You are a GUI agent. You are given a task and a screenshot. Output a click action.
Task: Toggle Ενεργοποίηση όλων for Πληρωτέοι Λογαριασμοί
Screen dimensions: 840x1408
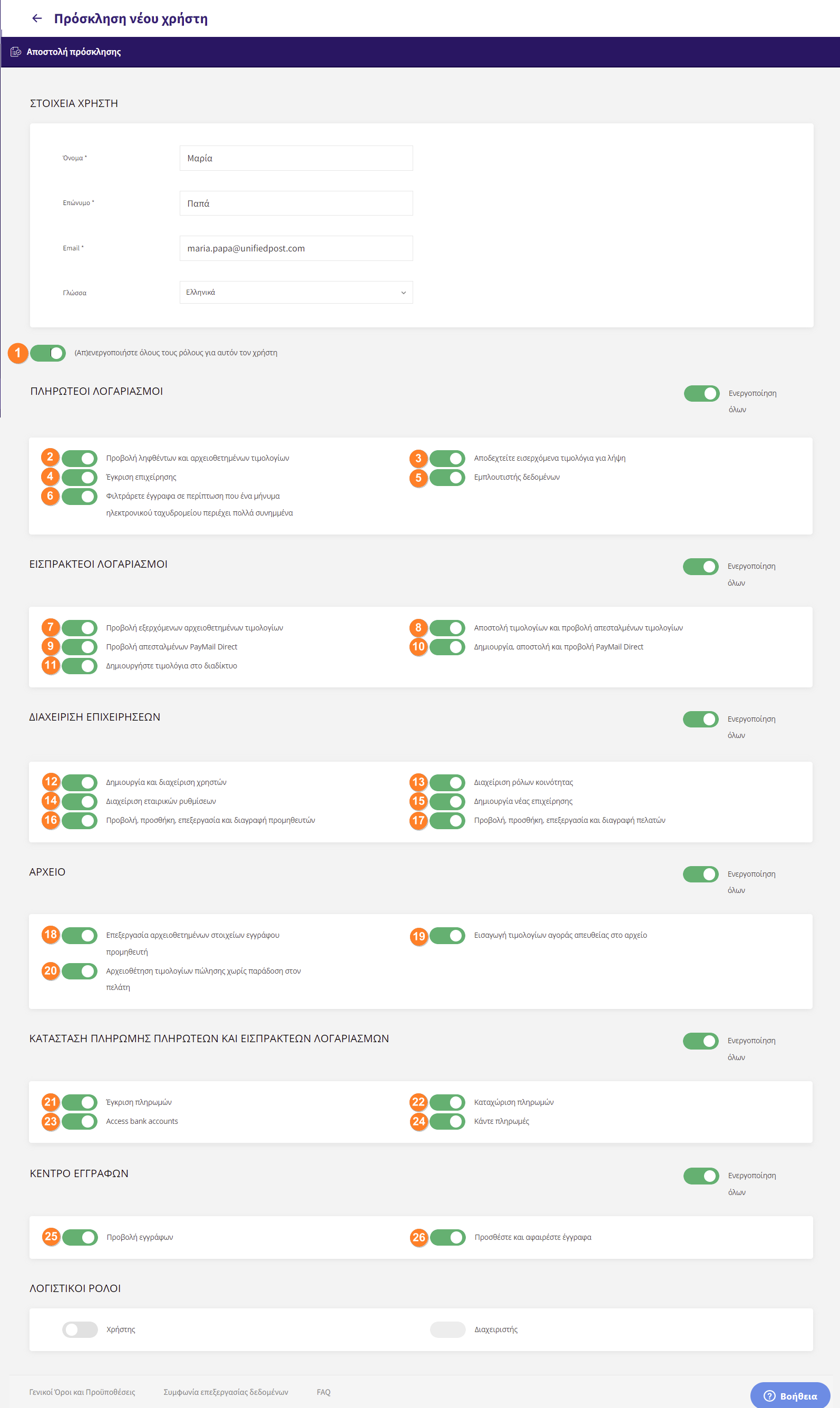point(701,393)
